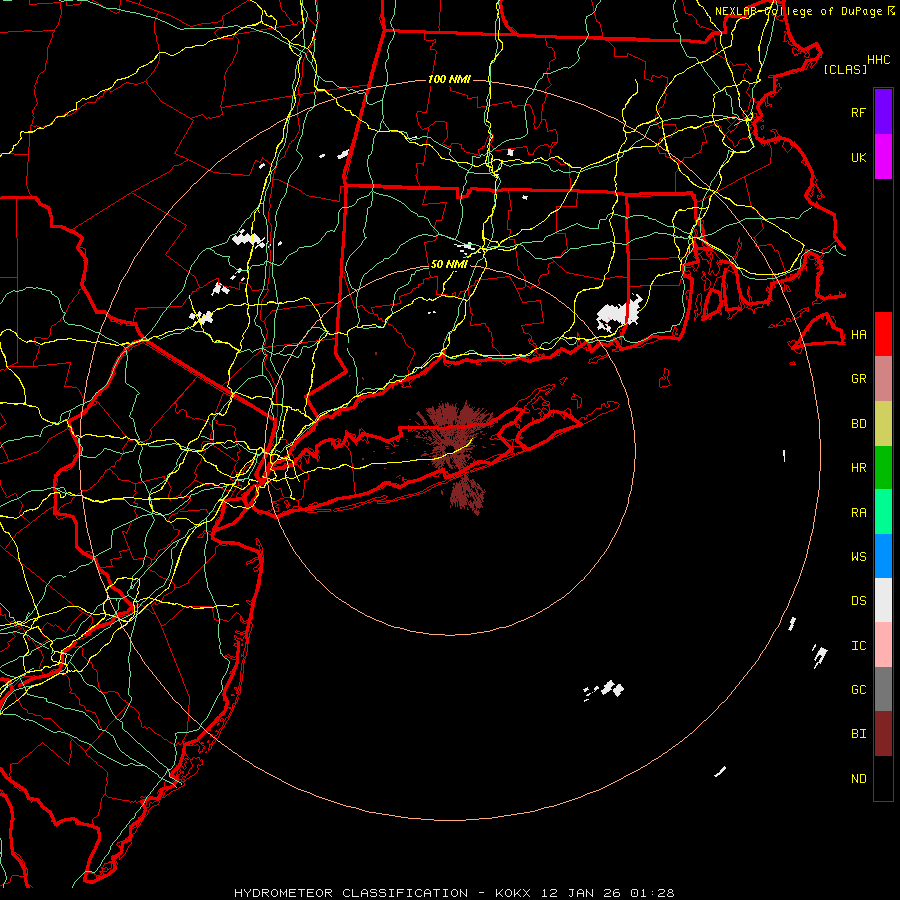The image size is (900, 900).
Task: Click the ND black legend swatch
Action: click(883, 778)
